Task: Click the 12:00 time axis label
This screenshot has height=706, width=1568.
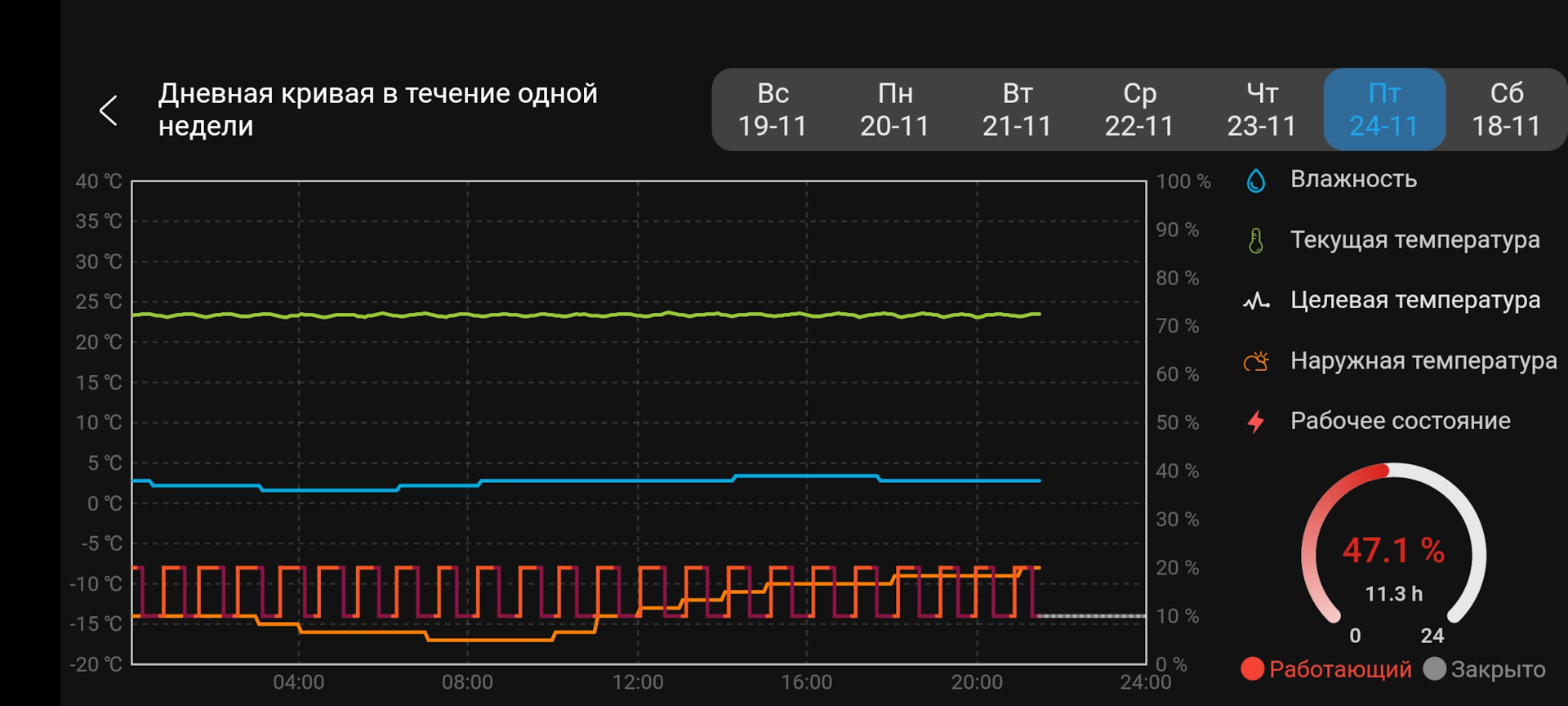Action: pos(638,682)
